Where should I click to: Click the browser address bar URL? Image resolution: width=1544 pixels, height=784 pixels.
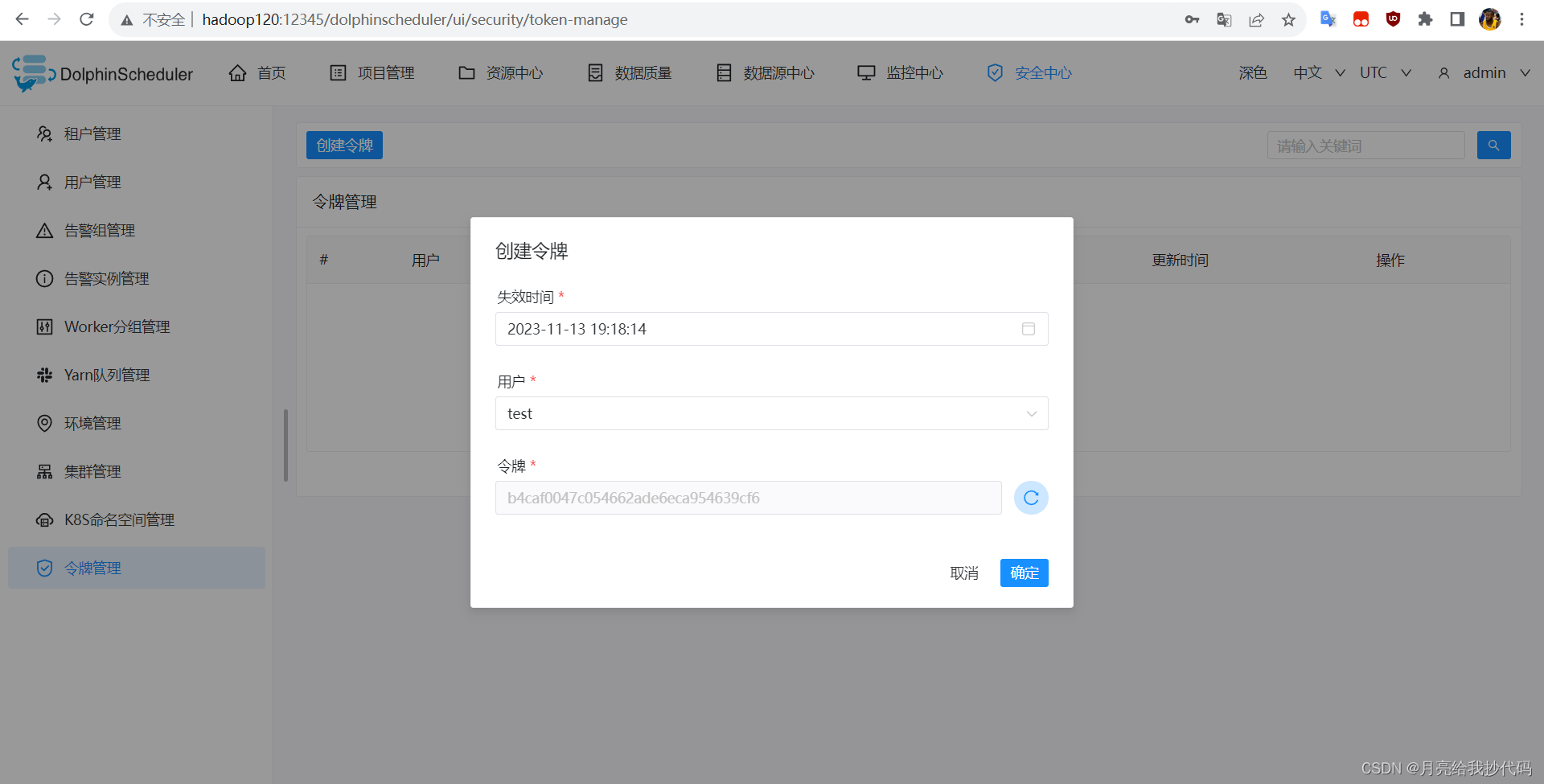pos(415,20)
